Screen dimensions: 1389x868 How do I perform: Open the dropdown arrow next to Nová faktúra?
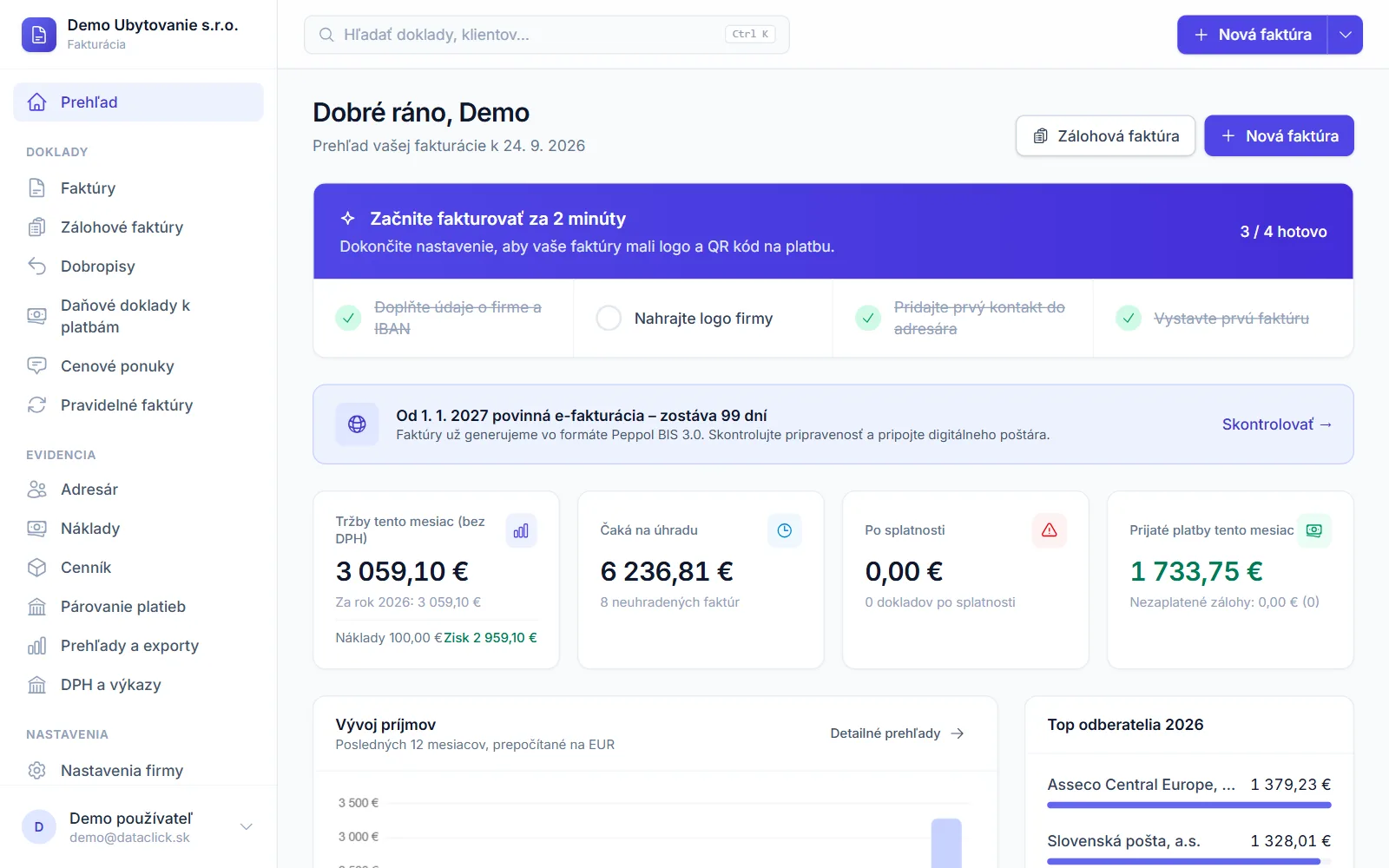(x=1346, y=35)
